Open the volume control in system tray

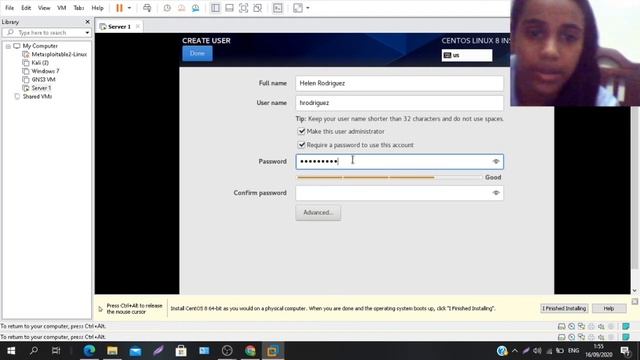[x=538, y=351]
